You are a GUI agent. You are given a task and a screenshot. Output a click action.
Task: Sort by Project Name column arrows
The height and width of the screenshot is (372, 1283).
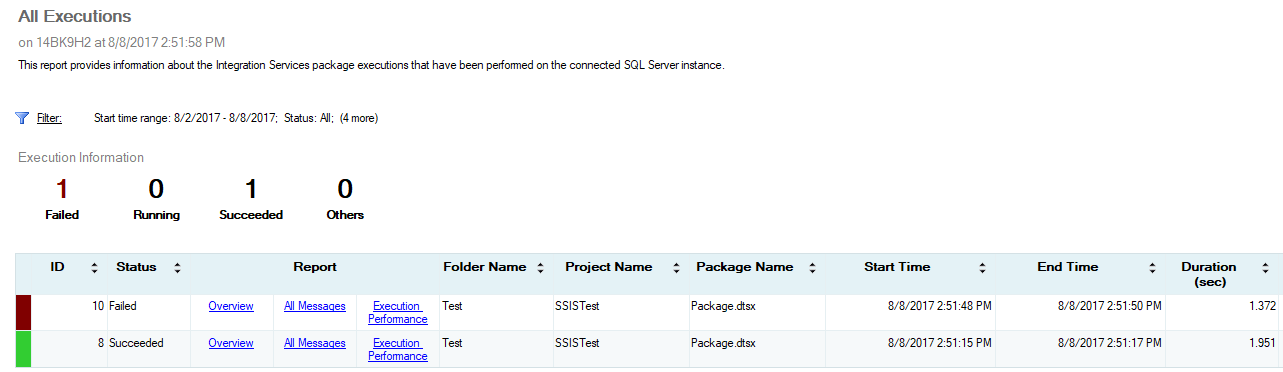click(x=676, y=268)
